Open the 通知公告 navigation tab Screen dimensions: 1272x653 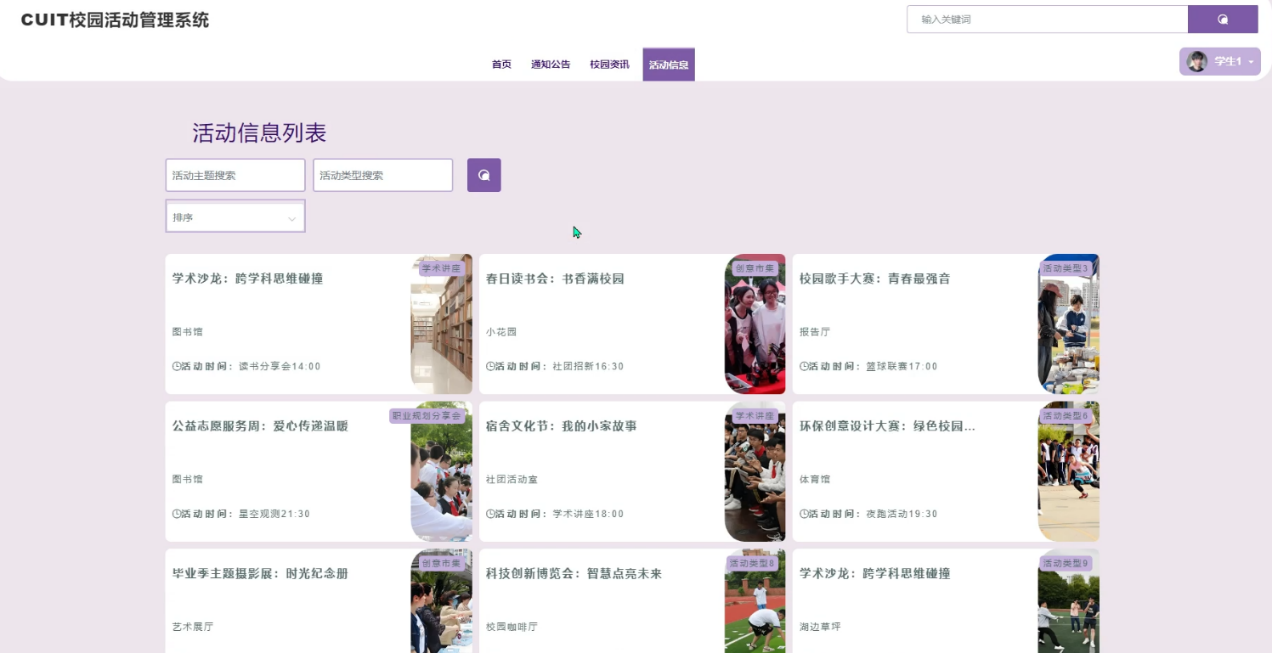point(550,64)
